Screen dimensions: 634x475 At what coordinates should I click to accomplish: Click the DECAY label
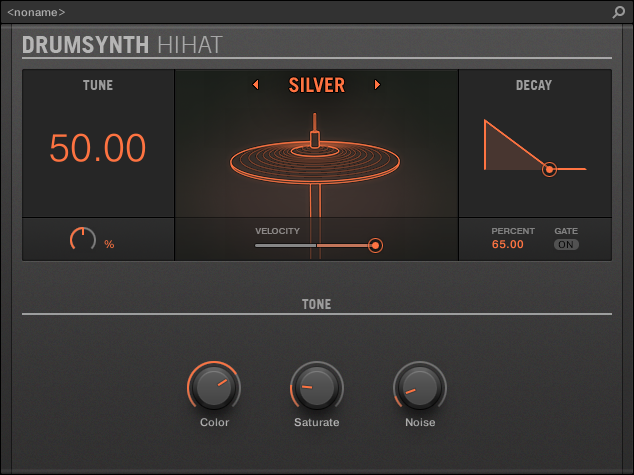click(534, 86)
